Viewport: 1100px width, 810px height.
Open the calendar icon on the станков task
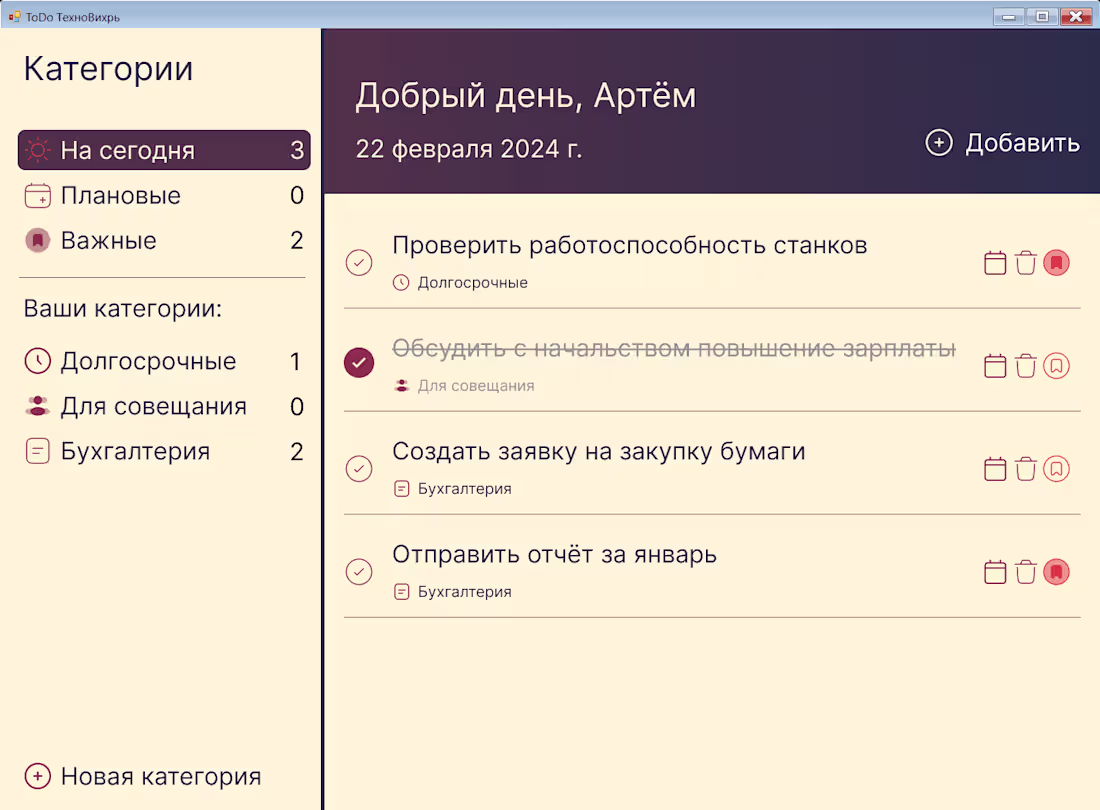coord(995,262)
